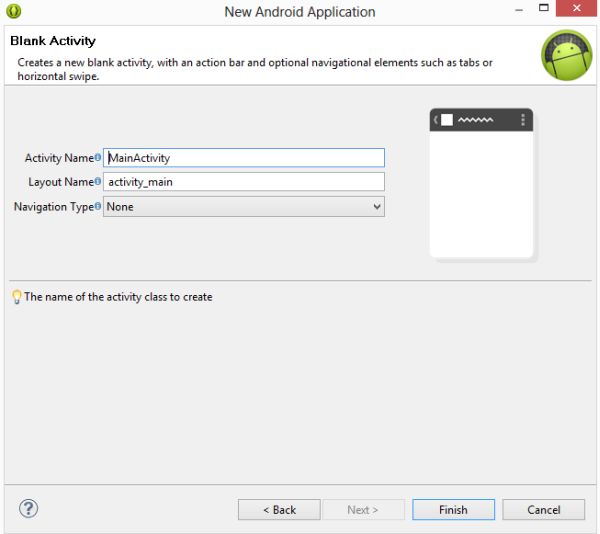Close the wizard with the red X

coord(576,8)
